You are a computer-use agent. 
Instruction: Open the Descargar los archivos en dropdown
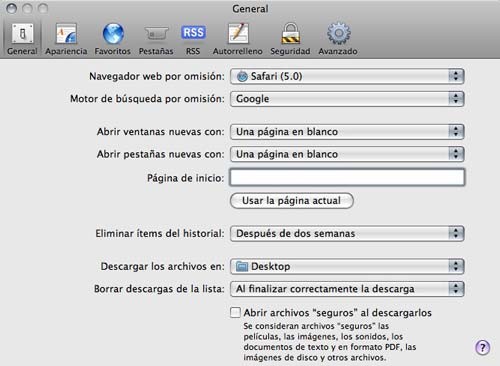tap(347, 266)
